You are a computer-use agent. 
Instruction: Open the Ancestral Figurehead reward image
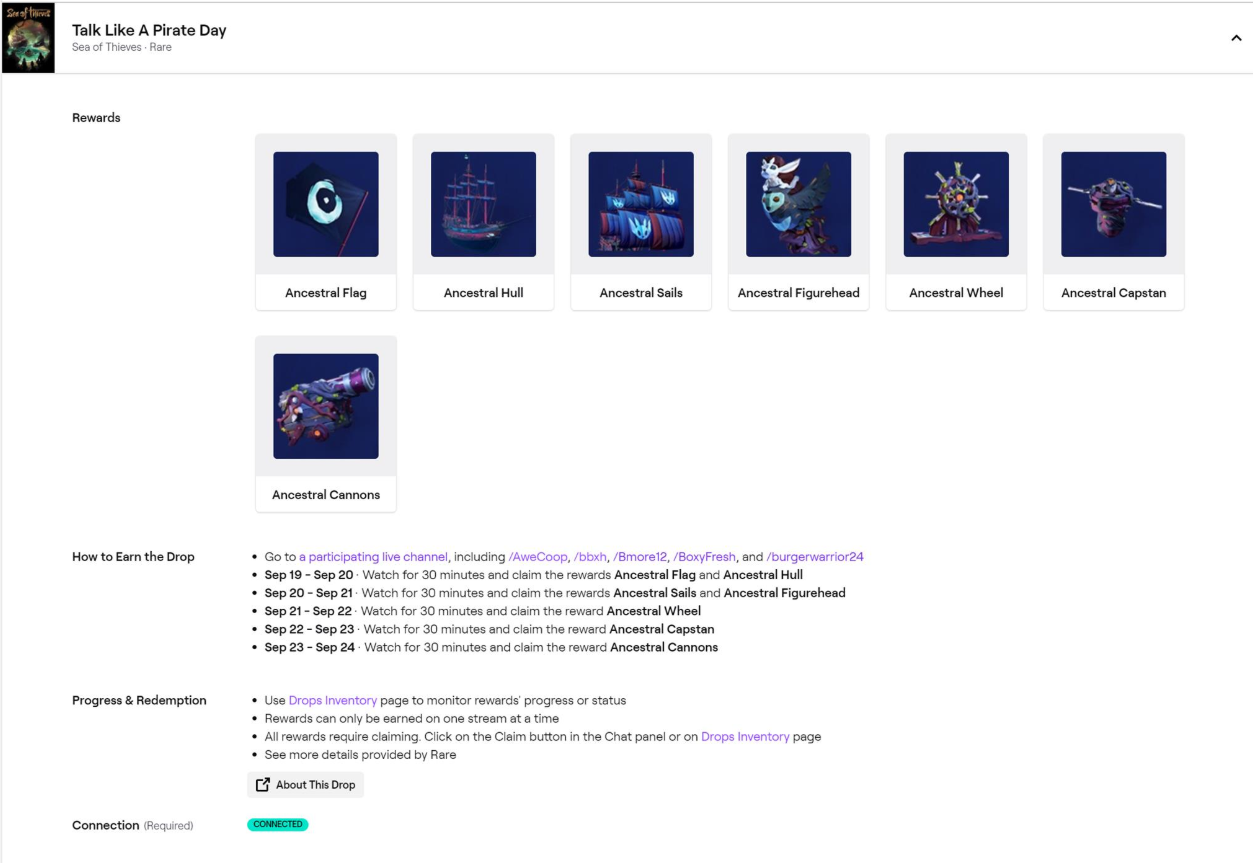pos(798,204)
